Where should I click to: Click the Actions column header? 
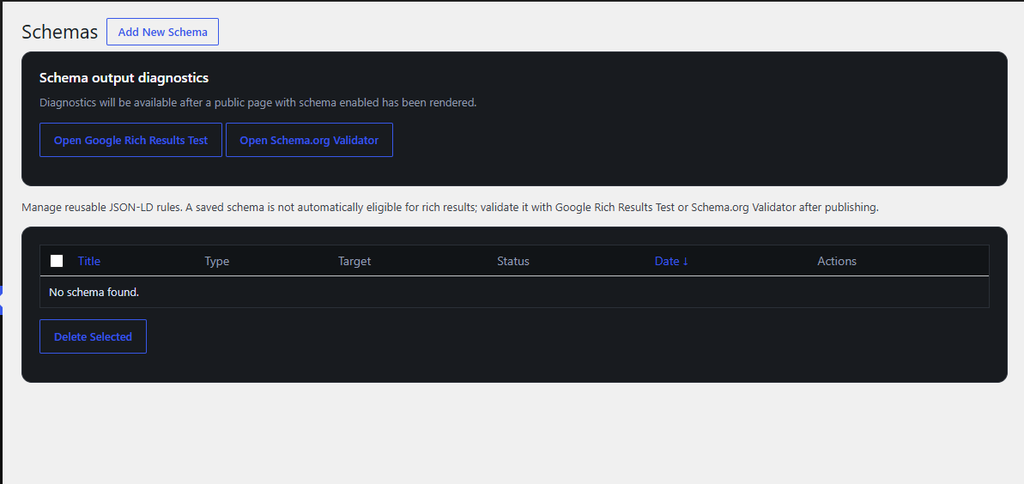point(837,261)
